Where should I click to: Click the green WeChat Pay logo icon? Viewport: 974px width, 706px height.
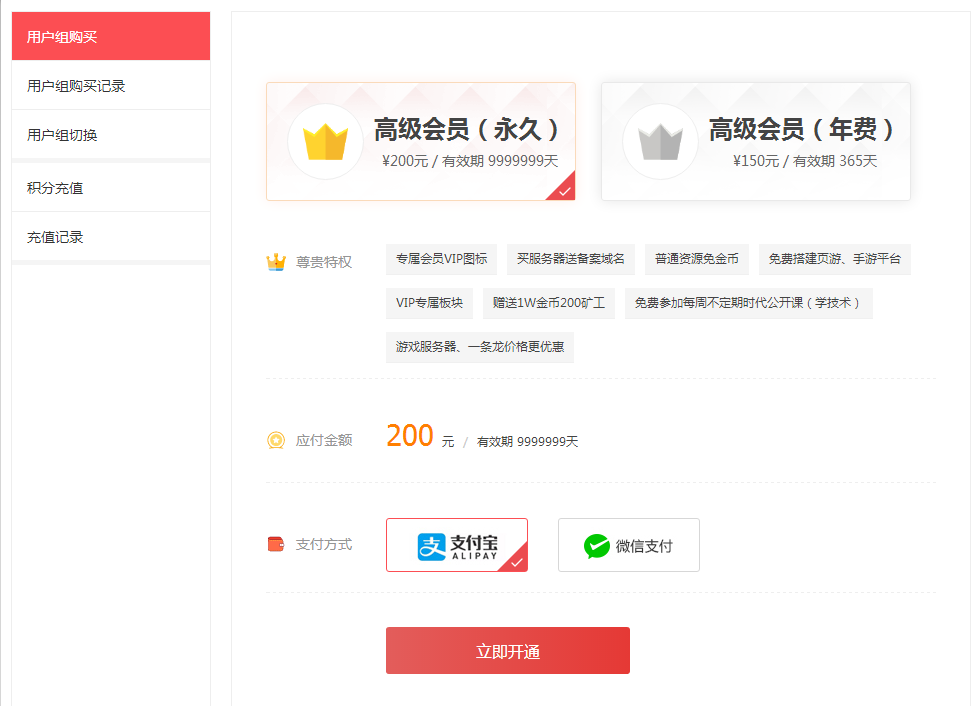[597, 546]
